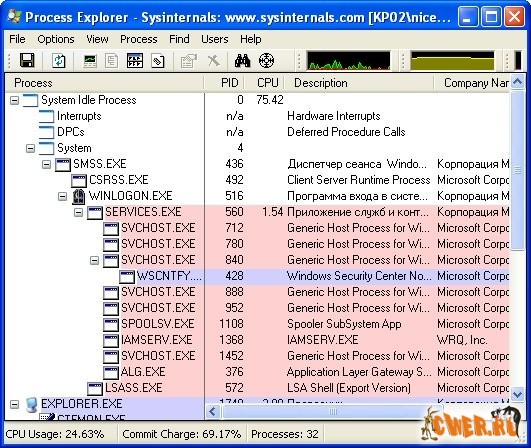Open the Find menu
The width and height of the screenshot is (531, 448).
coord(179,39)
